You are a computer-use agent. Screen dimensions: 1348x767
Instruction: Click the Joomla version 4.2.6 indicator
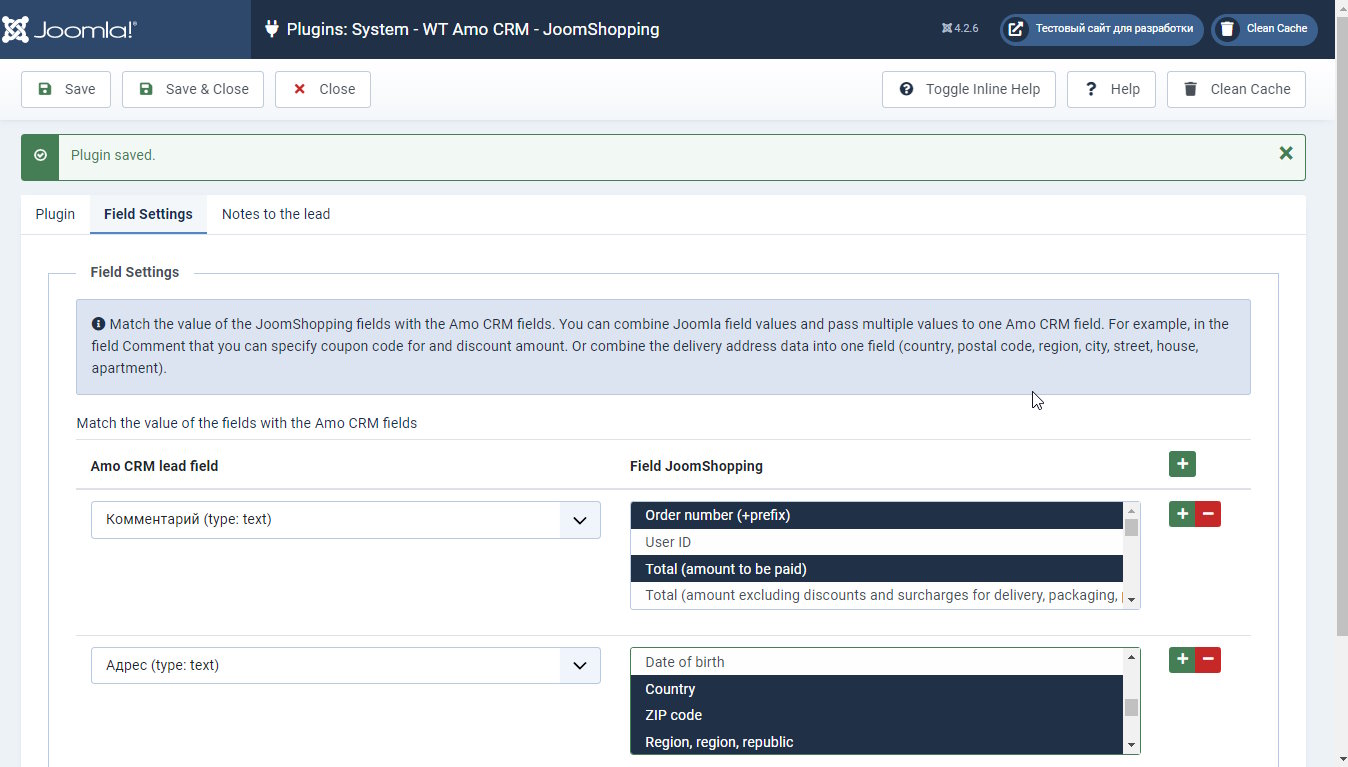(x=960, y=29)
